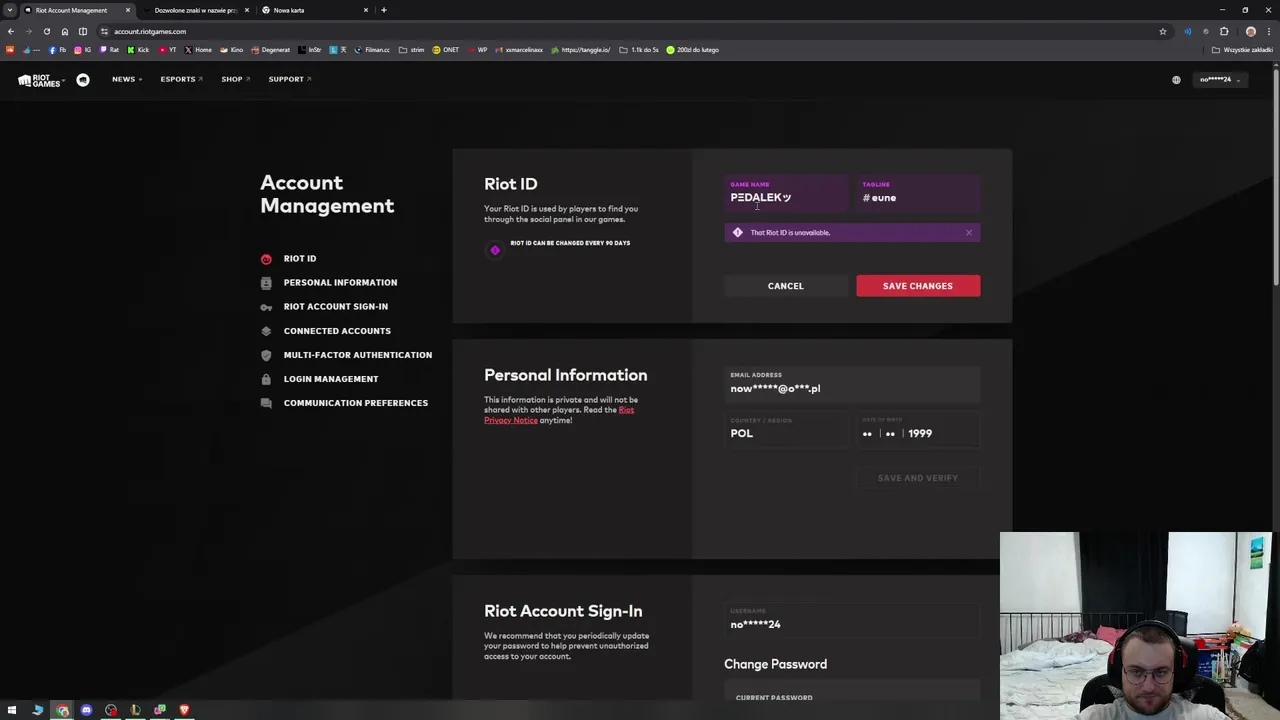This screenshot has height=720, width=1280.
Task: Click the POL country/region field
Action: pos(786,429)
